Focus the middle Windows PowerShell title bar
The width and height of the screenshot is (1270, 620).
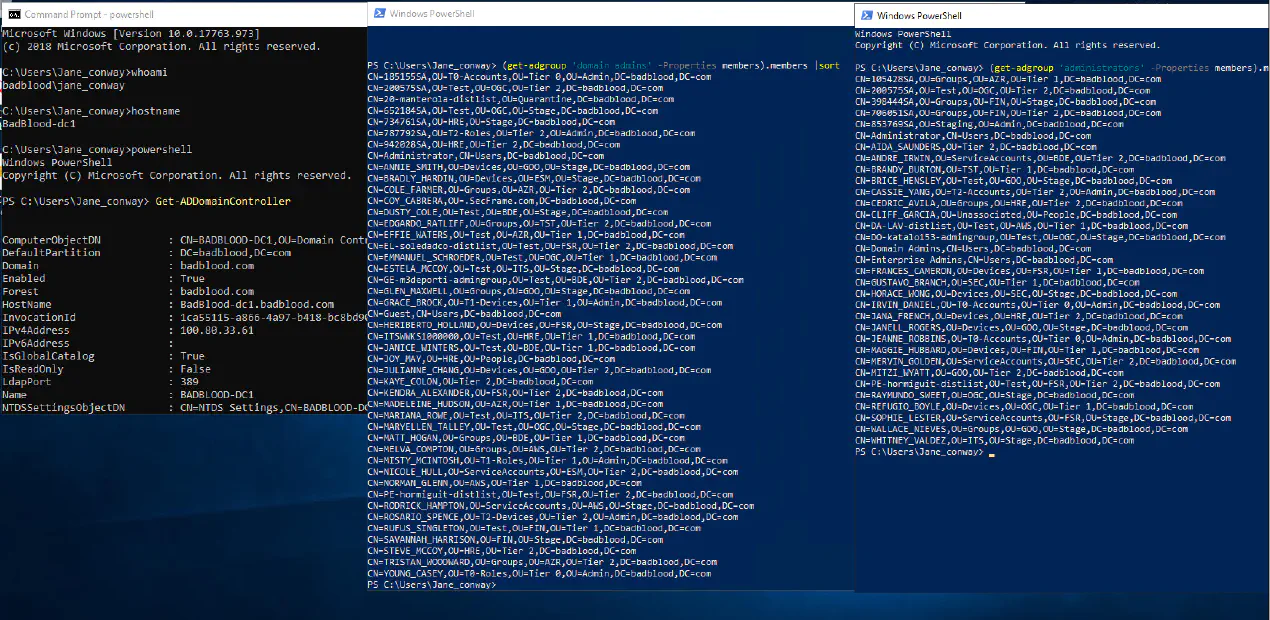click(600, 14)
